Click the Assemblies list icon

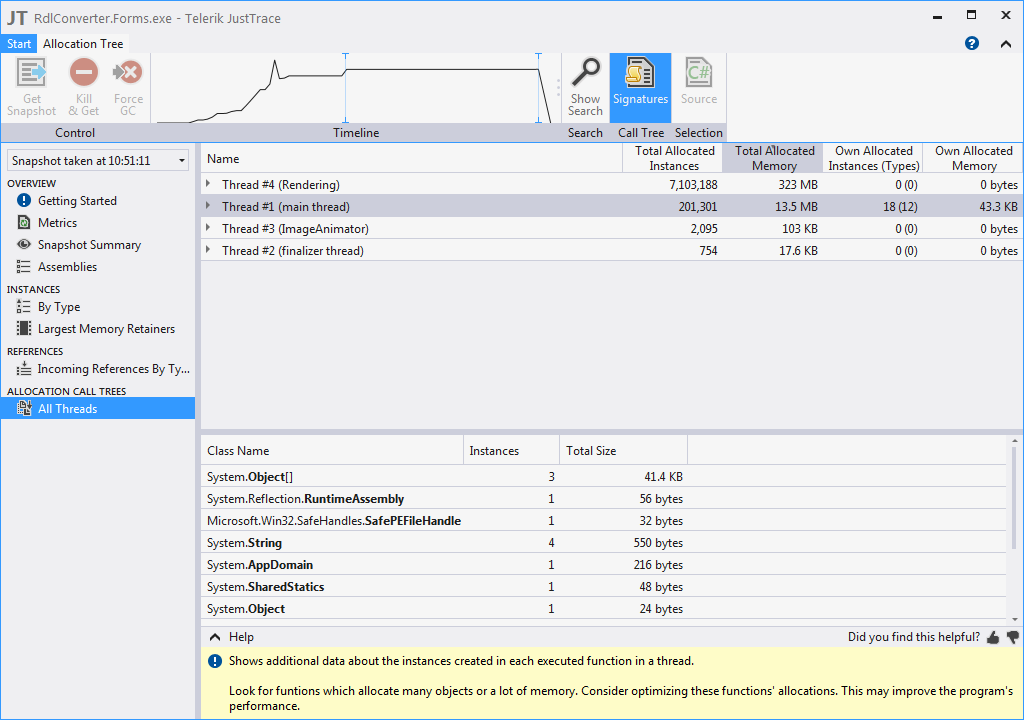[x=24, y=267]
